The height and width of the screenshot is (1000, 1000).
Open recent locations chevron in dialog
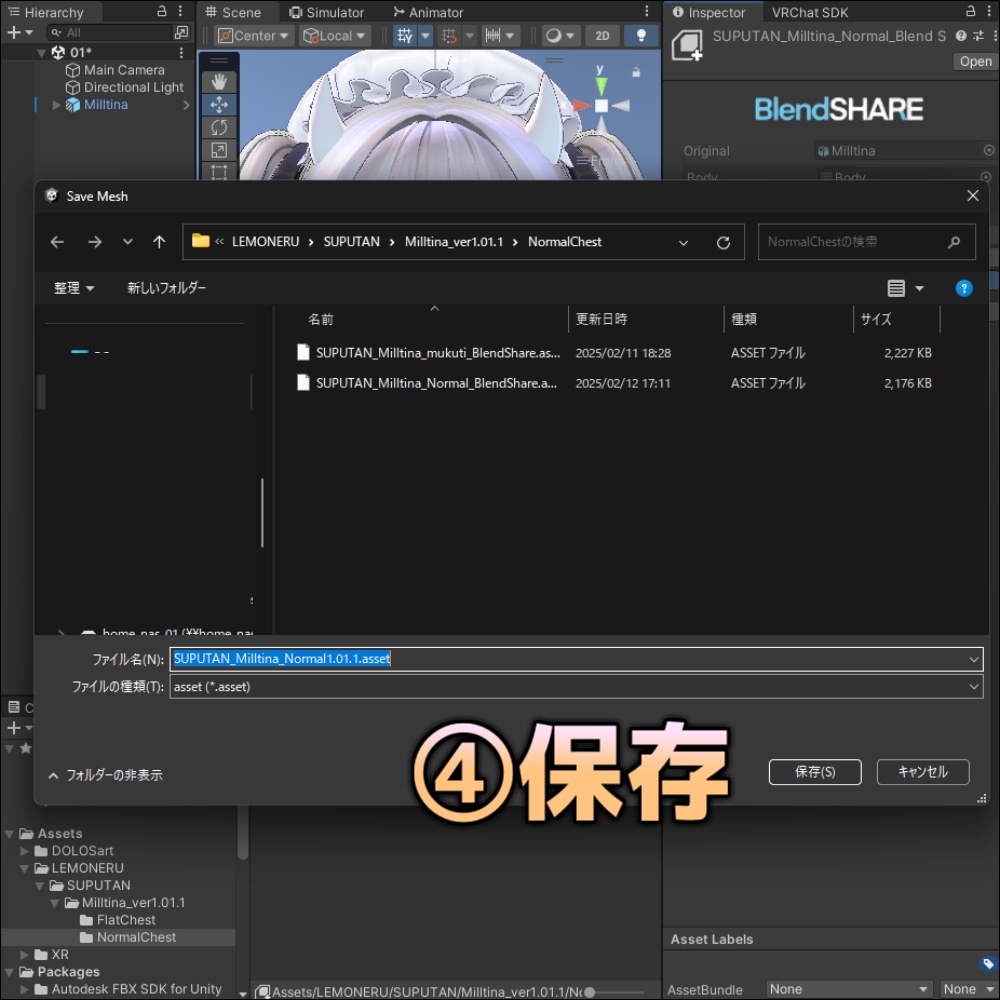click(128, 242)
